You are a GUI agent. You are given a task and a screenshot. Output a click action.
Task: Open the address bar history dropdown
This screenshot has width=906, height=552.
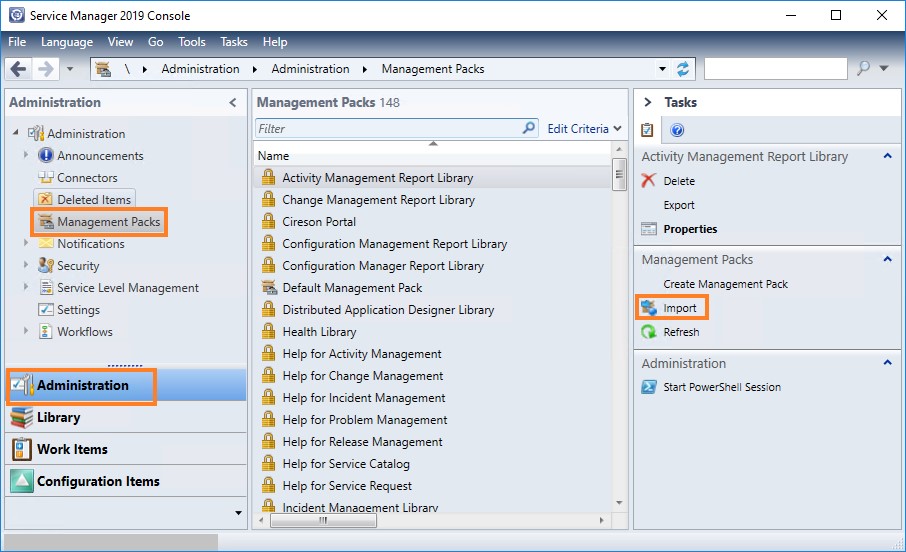(662, 69)
